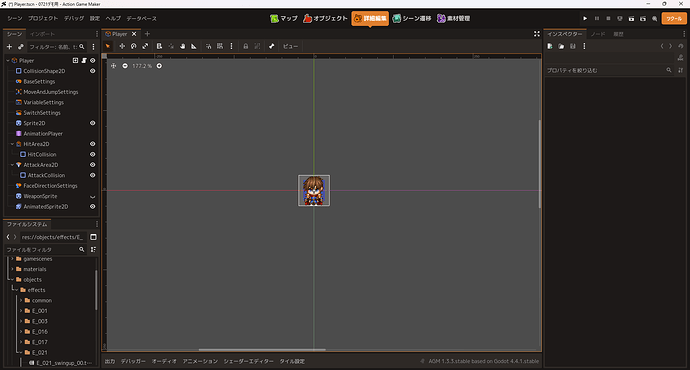Screen dimensions: 690x370
Task: Expand the E_001 folder
Action: click(21, 311)
